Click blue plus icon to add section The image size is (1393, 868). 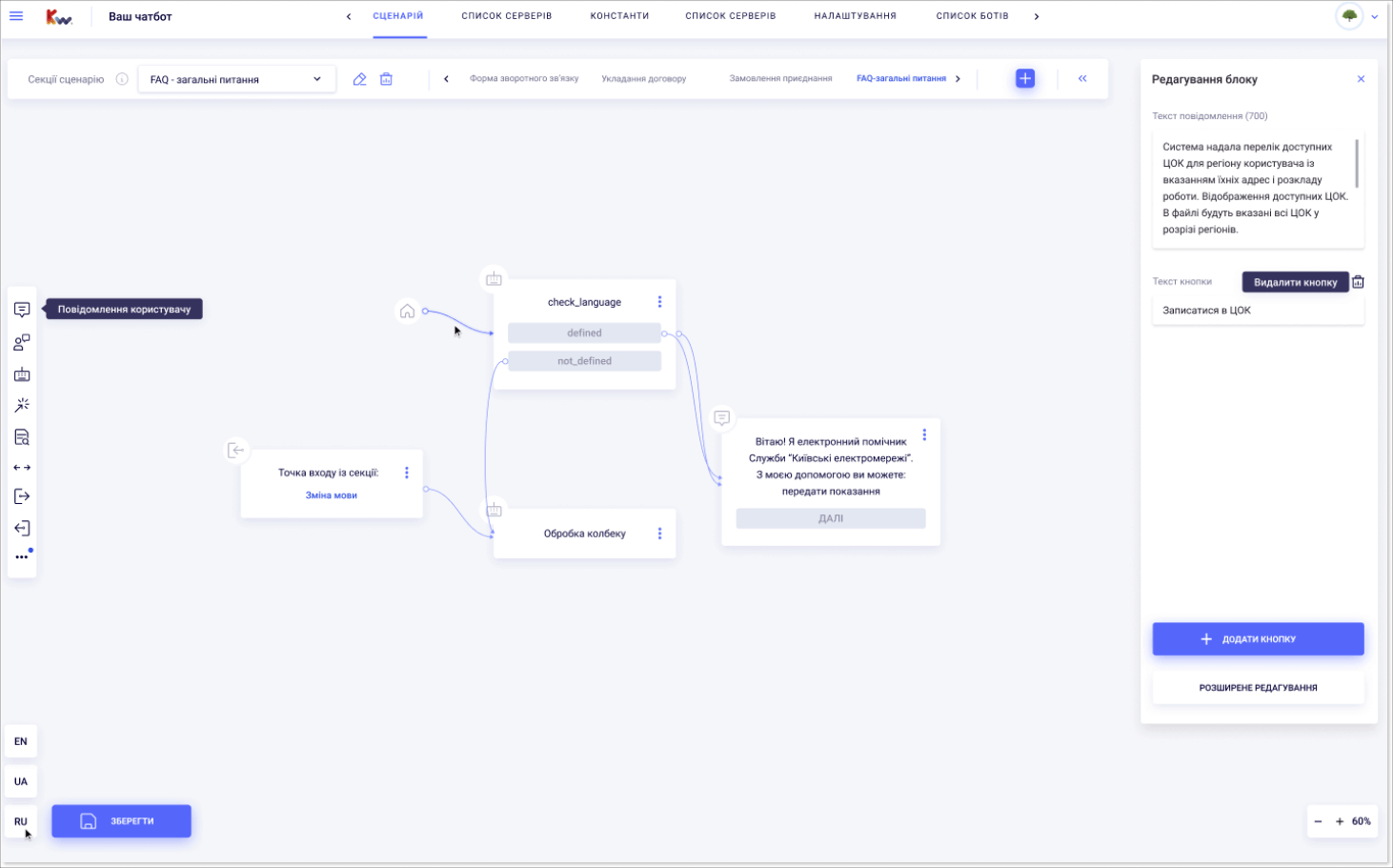(1025, 79)
